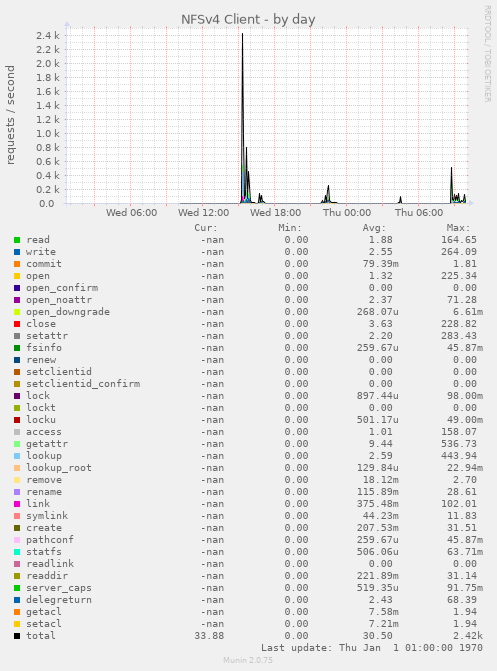Click the '1.0 k' y-axis label
This screenshot has height=671, width=497.
pyautogui.click(x=48, y=134)
